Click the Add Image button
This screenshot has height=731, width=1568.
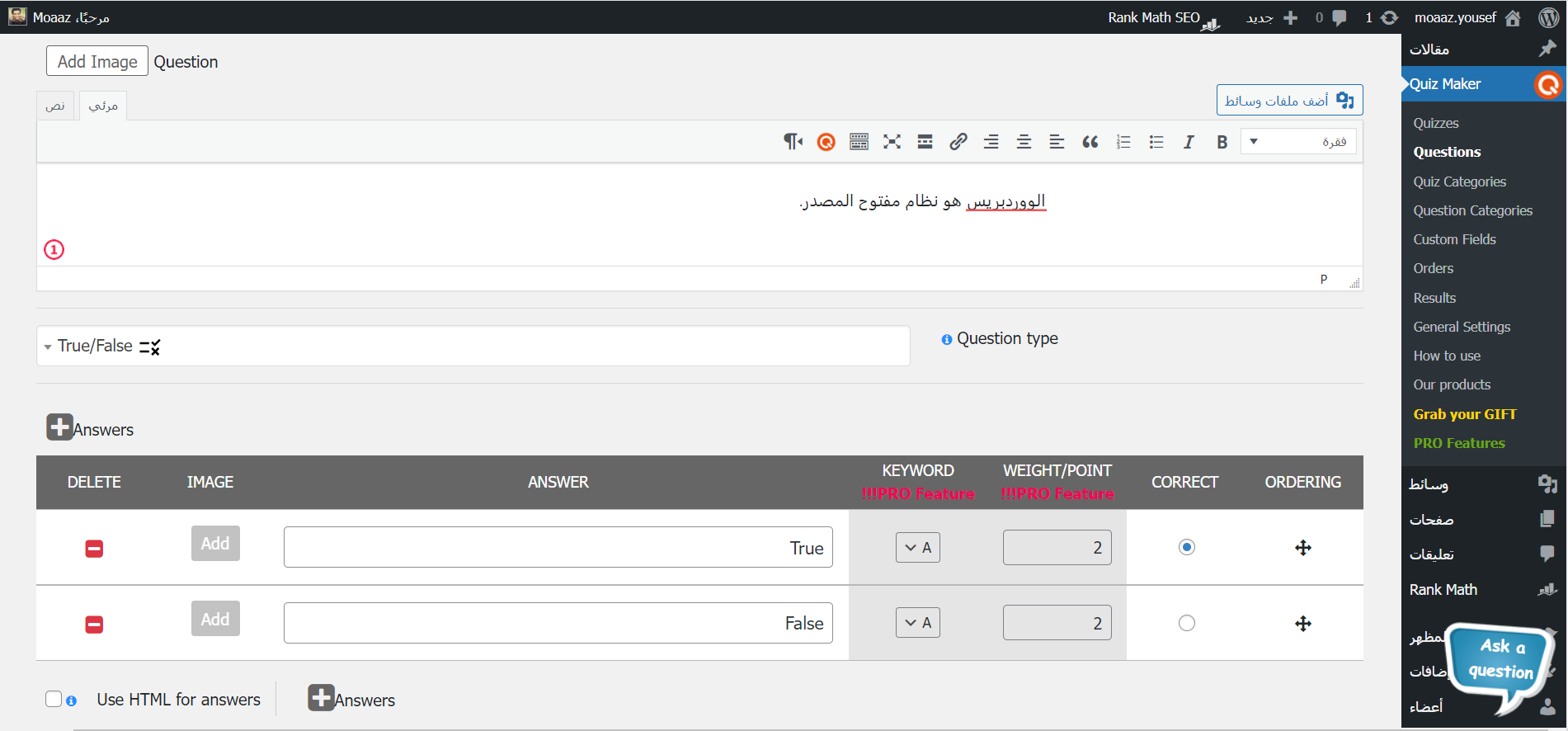tap(97, 61)
